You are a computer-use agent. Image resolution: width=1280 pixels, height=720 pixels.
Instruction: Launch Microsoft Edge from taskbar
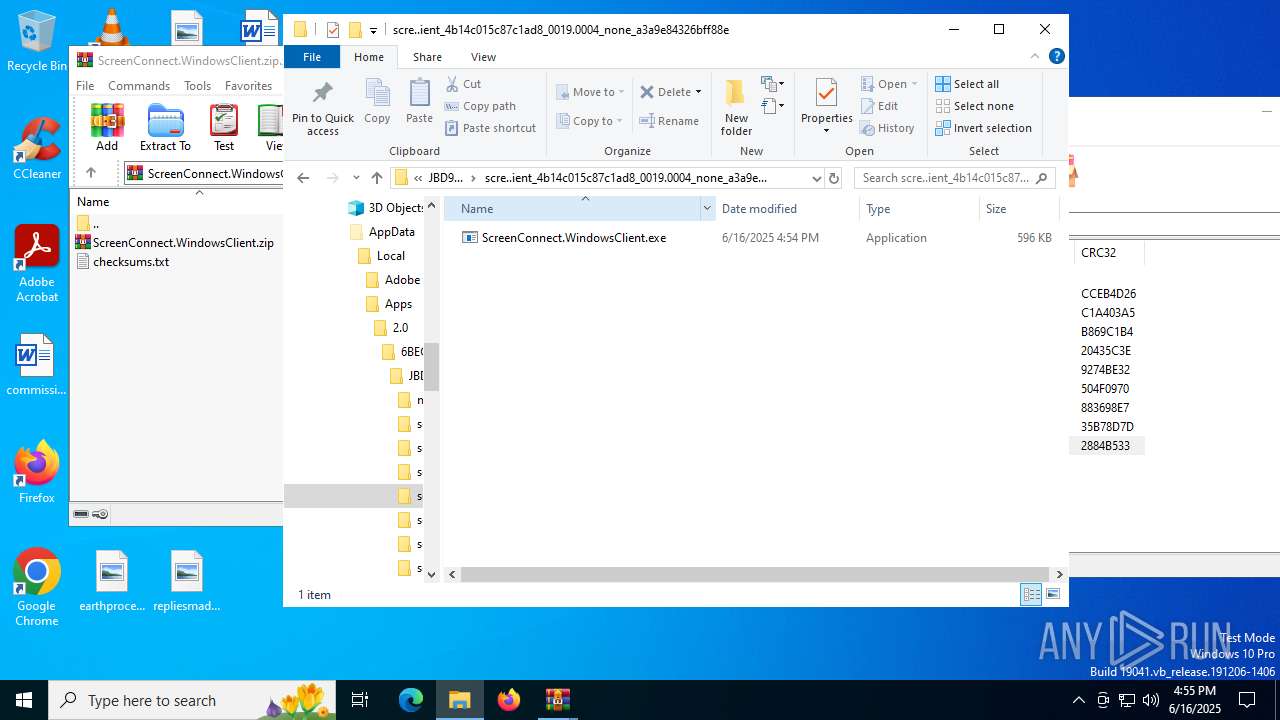click(x=411, y=700)
